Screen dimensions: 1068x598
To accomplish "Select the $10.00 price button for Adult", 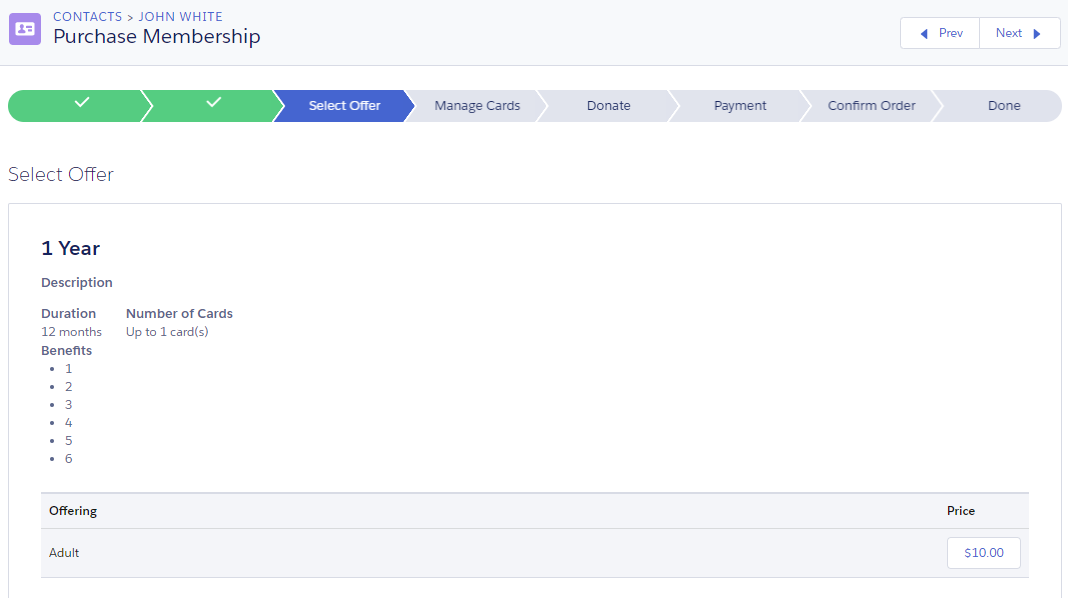I will 983,552.
